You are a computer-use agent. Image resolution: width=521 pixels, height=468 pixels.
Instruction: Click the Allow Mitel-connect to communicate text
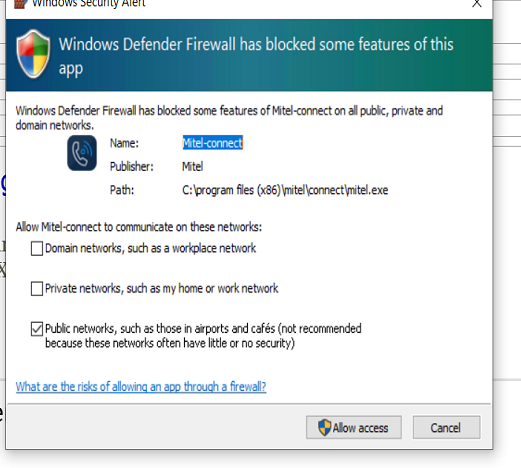pos(139,227)
